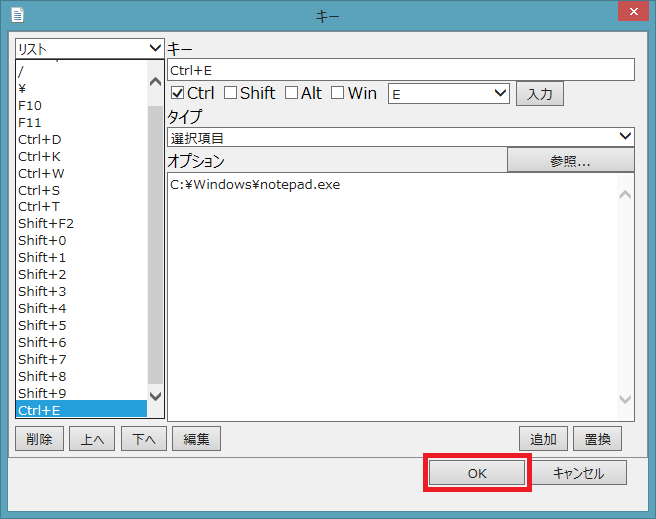
Task: Click the 削除 button
Action: click(x=40, y=438)
